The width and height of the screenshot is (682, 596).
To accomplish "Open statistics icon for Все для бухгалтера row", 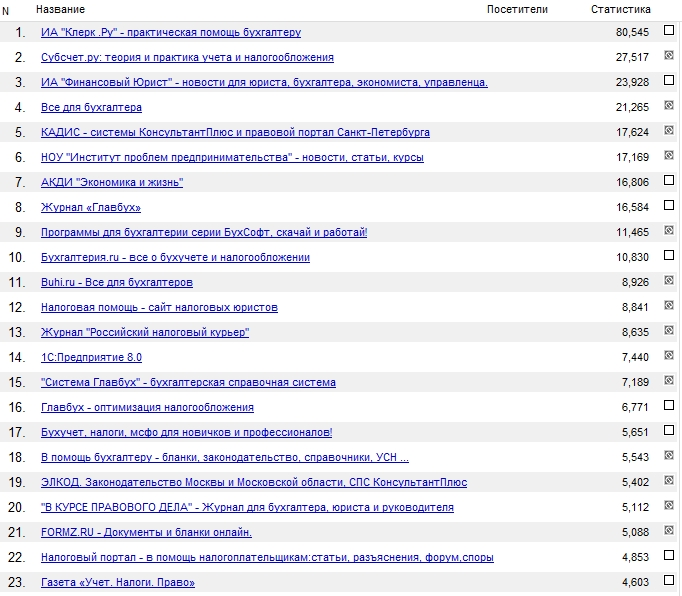I will pyautogui.click(x=669, y=105).
